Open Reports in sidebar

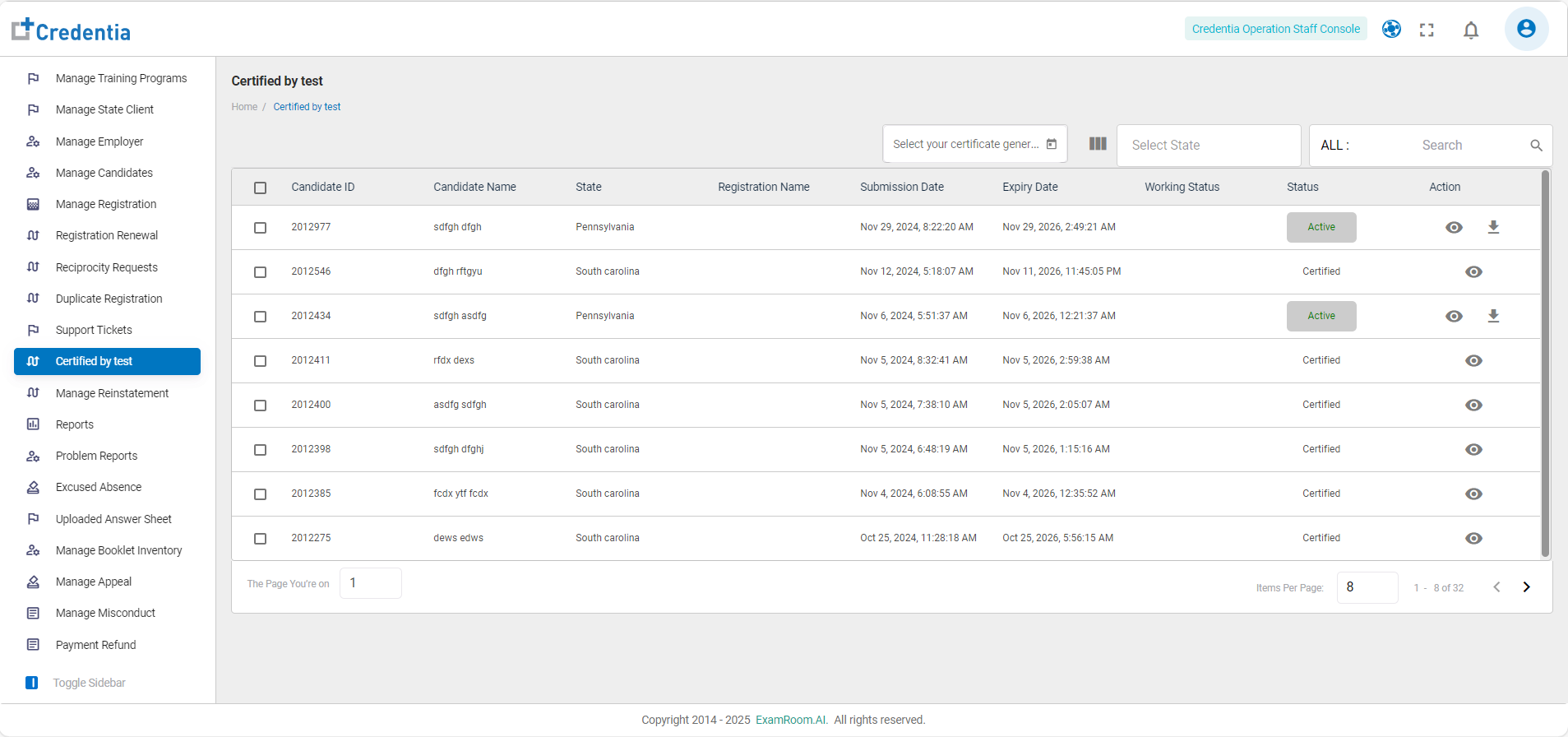pyautogui.click(x=107, y=424)
